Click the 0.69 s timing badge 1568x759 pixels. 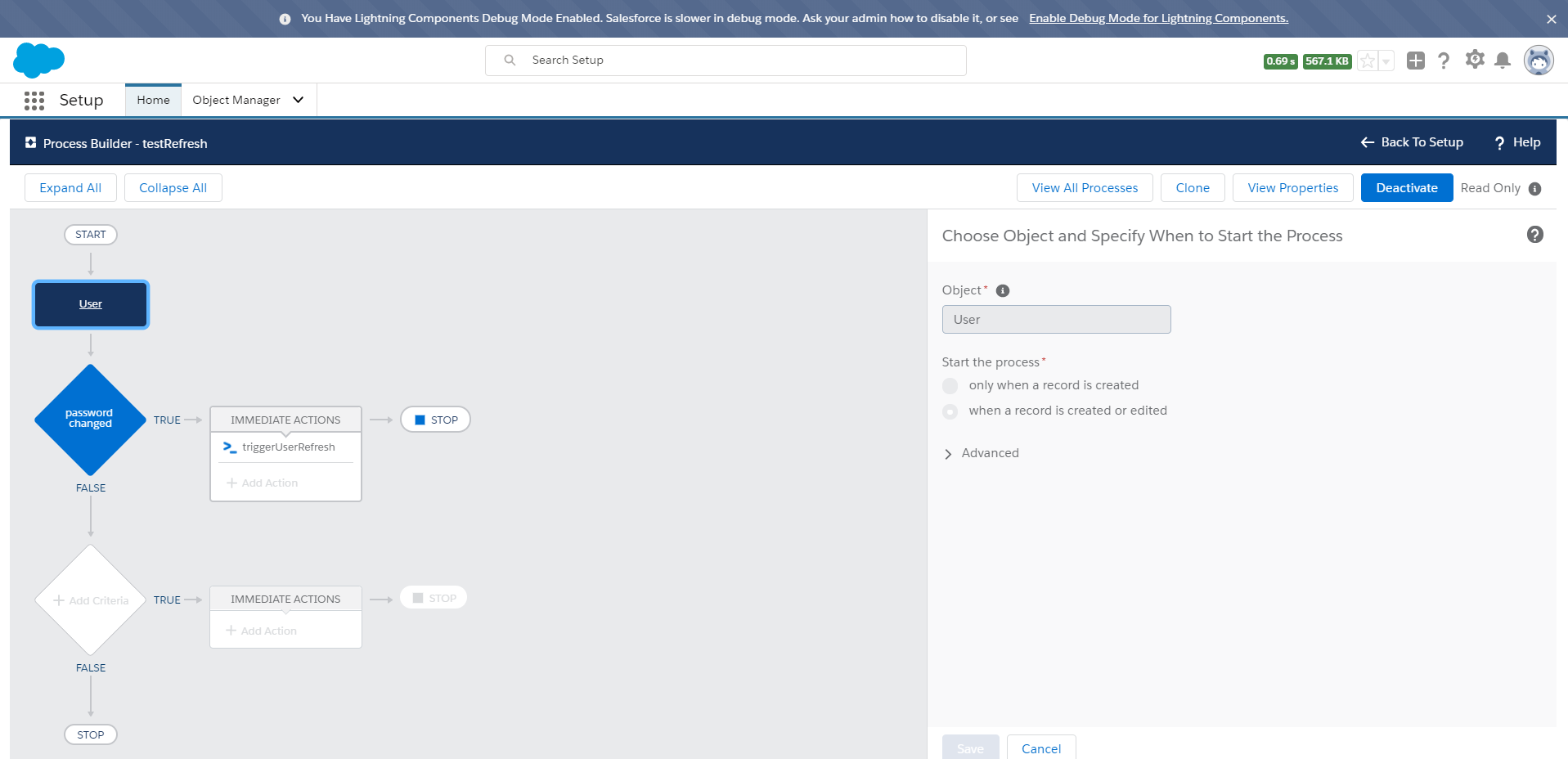click(1280, 61)
